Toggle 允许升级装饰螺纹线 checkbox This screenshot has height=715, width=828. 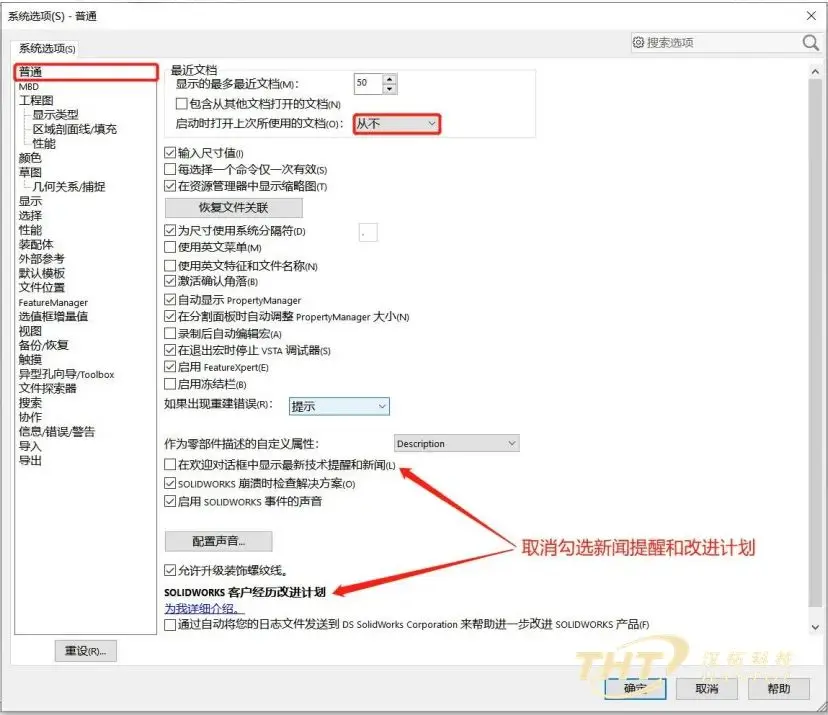[x=170, y=570]
